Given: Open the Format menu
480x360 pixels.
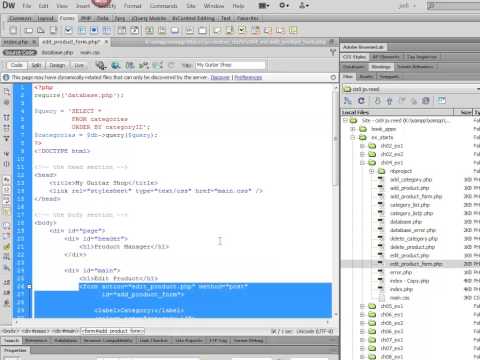Looking at the screenshot, I should point(132,6).
